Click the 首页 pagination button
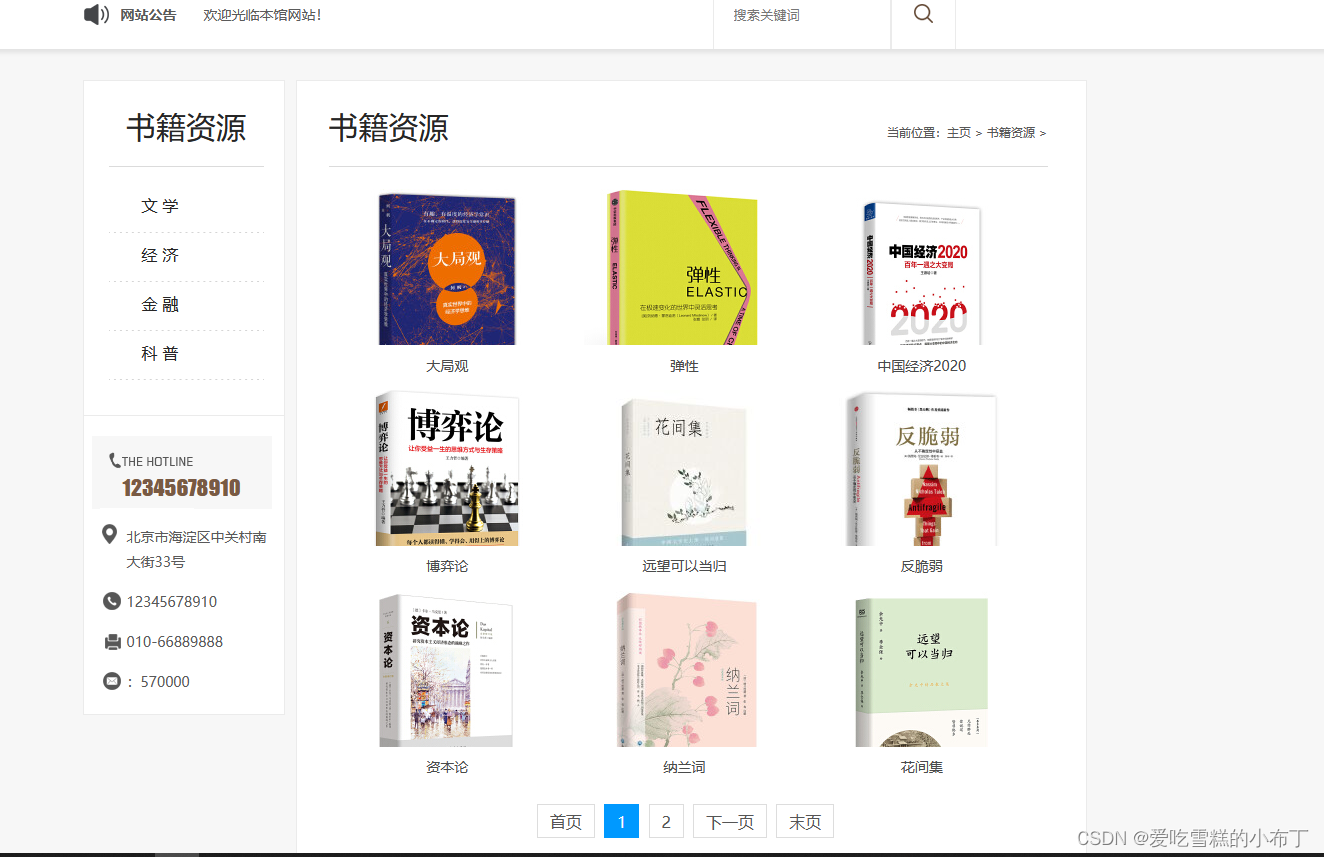1324x857 pixels. pos(565,821)
